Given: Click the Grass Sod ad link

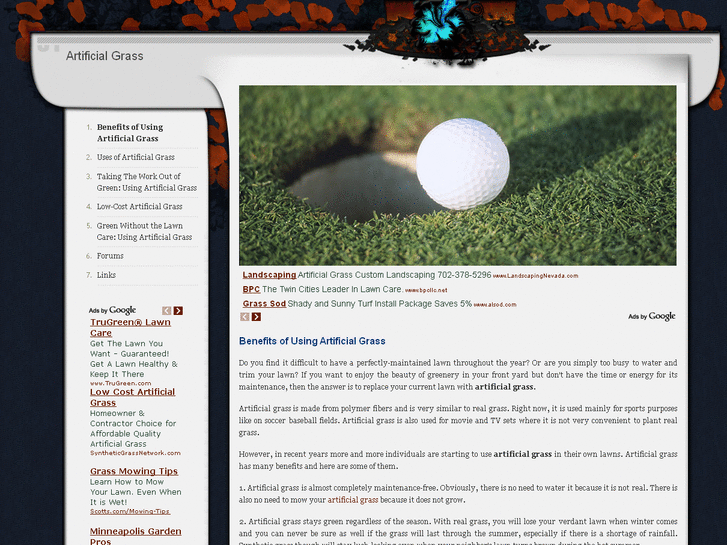Looking at the screenshot, I should coord(264,304).
